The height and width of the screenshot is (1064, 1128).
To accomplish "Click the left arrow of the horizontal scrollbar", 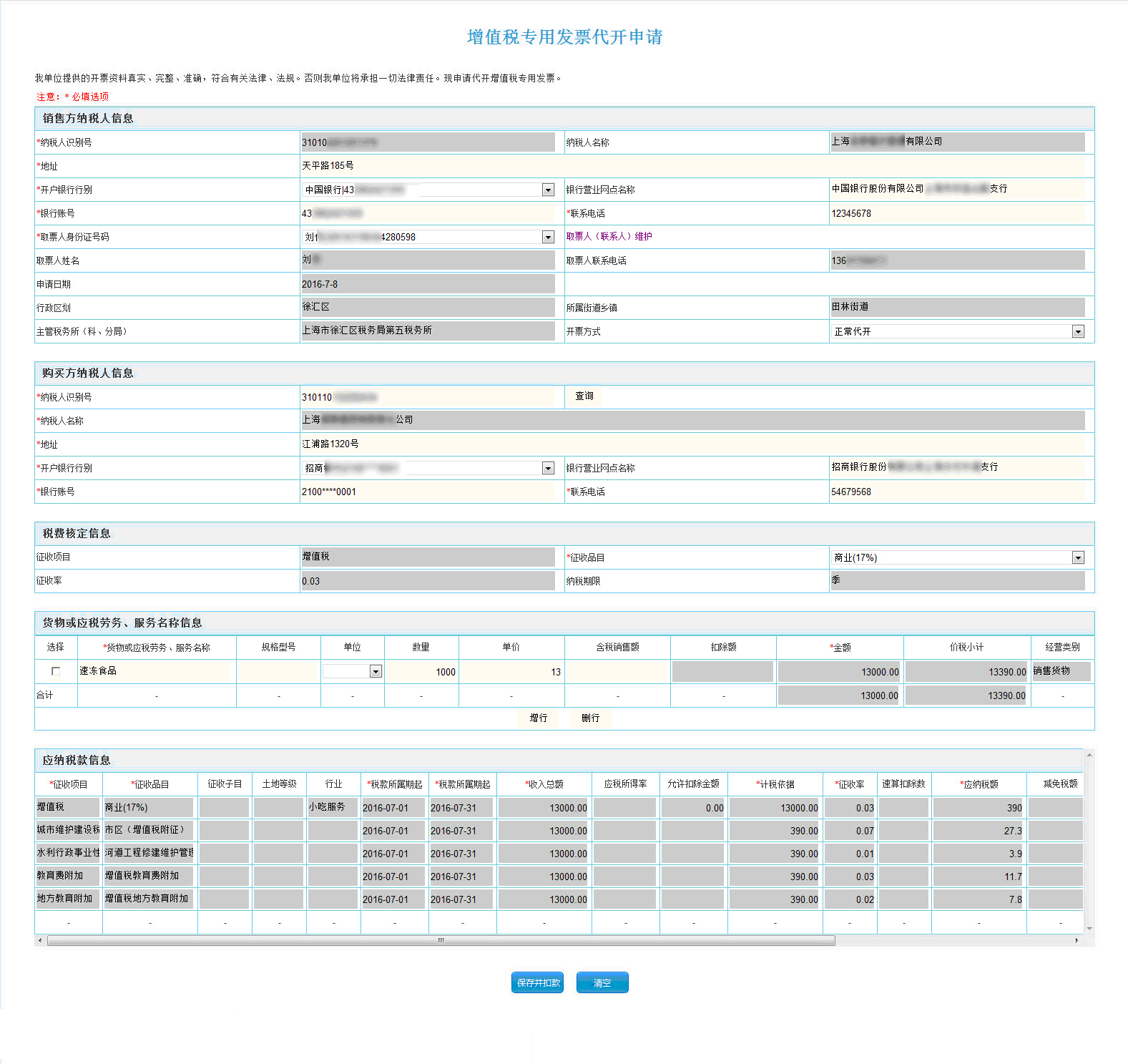I will tap(40, 940).
